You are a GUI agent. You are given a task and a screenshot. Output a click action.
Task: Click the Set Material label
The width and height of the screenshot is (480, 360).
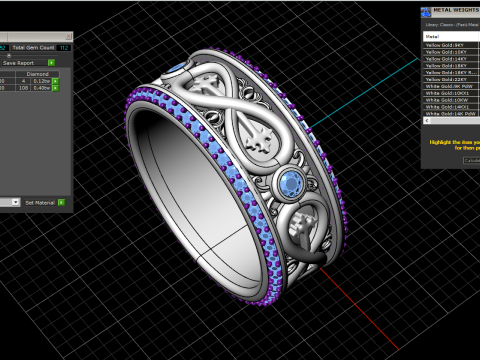pyautogui.click(x=40, y=203)
